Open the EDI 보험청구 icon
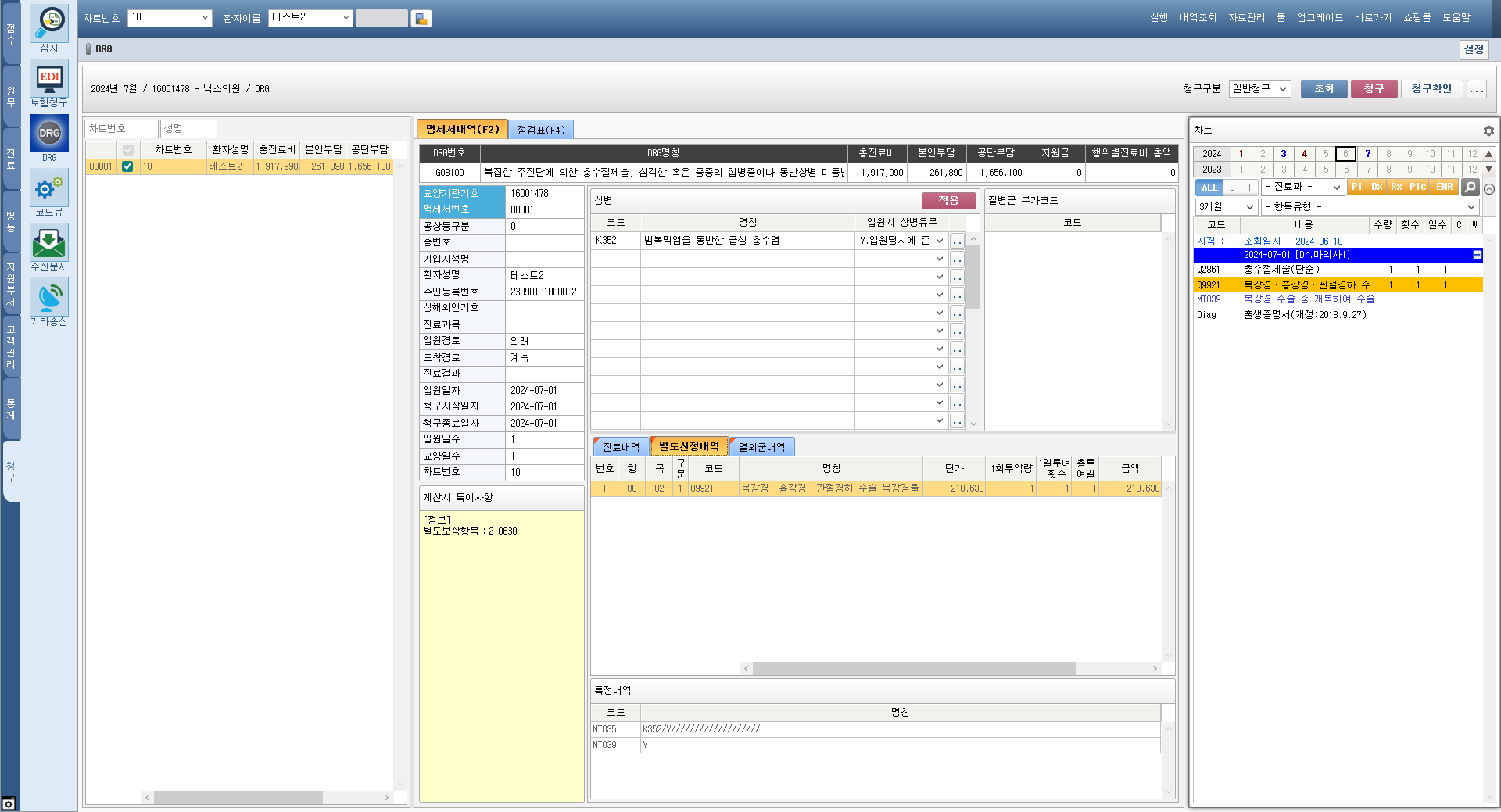 pyautogui.click(x=48, y=79)
